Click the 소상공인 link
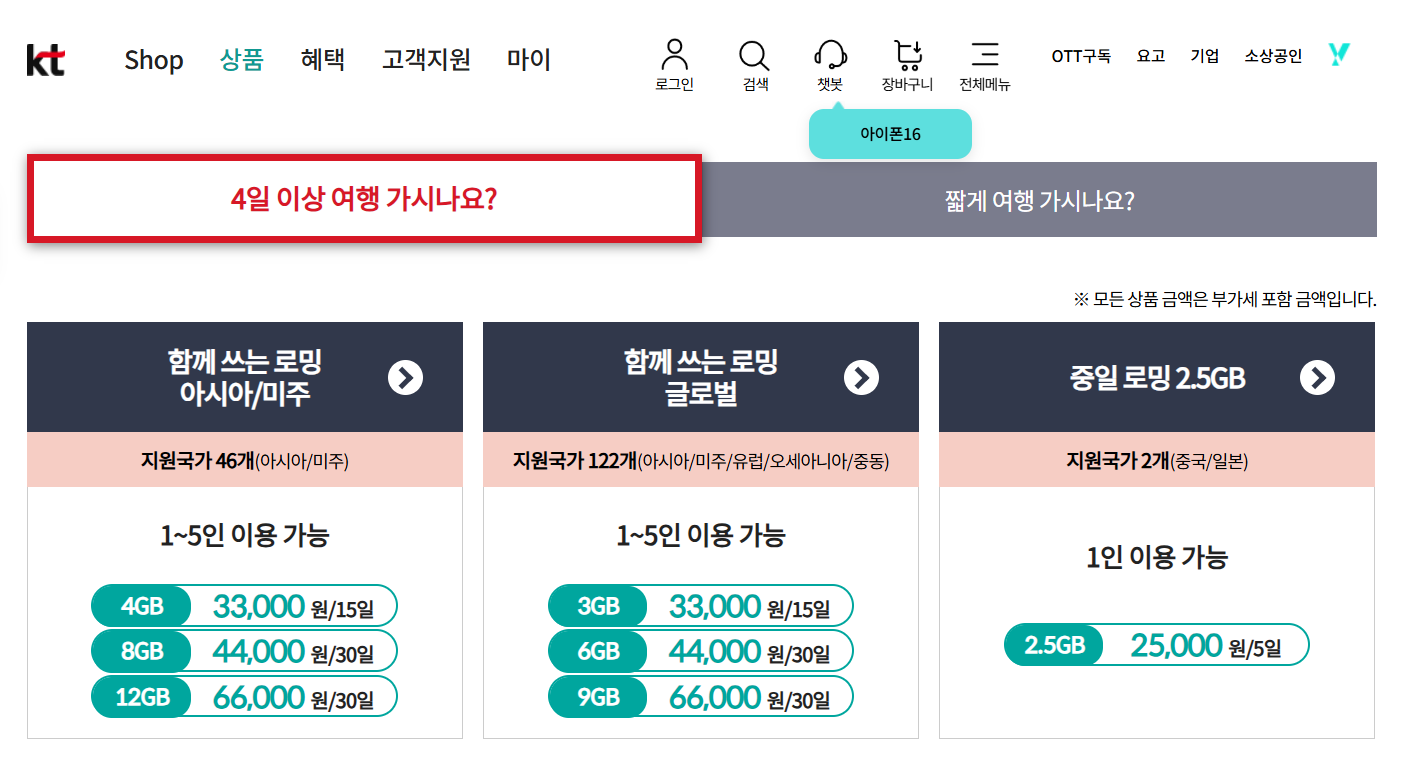This screenshot has width=1407, height=767. tap(1273, 57)
